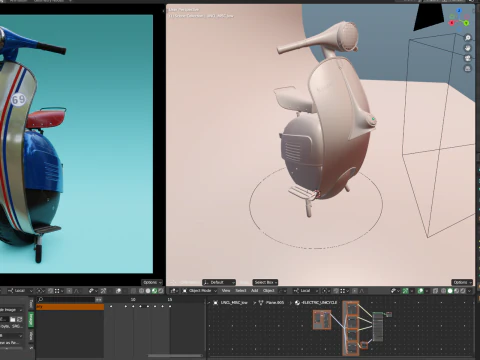This screenshot has height=360, width=480.
Task: Switch to the Tool sidebar tab
Action: [x=31, y=304]
